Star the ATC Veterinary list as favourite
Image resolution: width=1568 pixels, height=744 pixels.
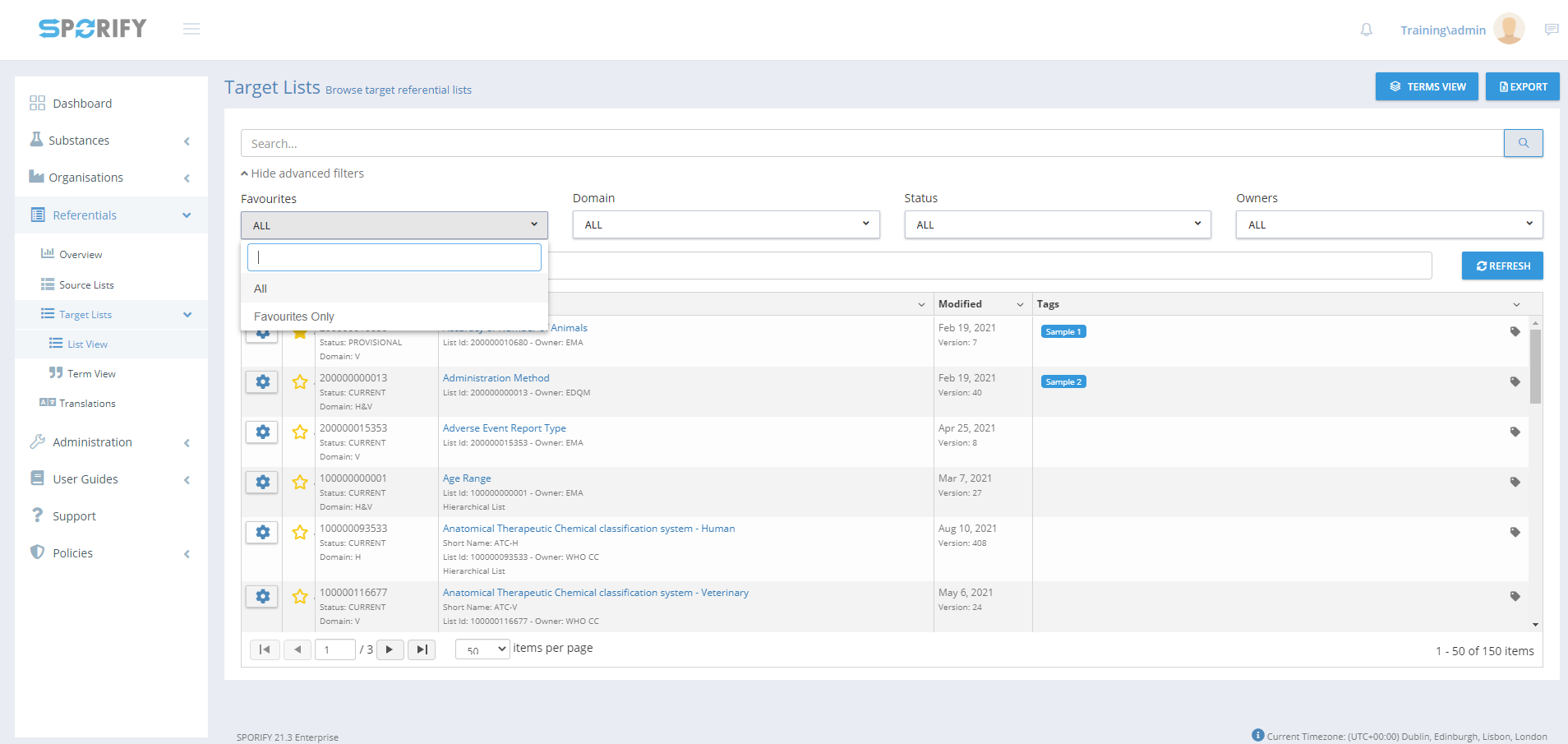point(300,597)
